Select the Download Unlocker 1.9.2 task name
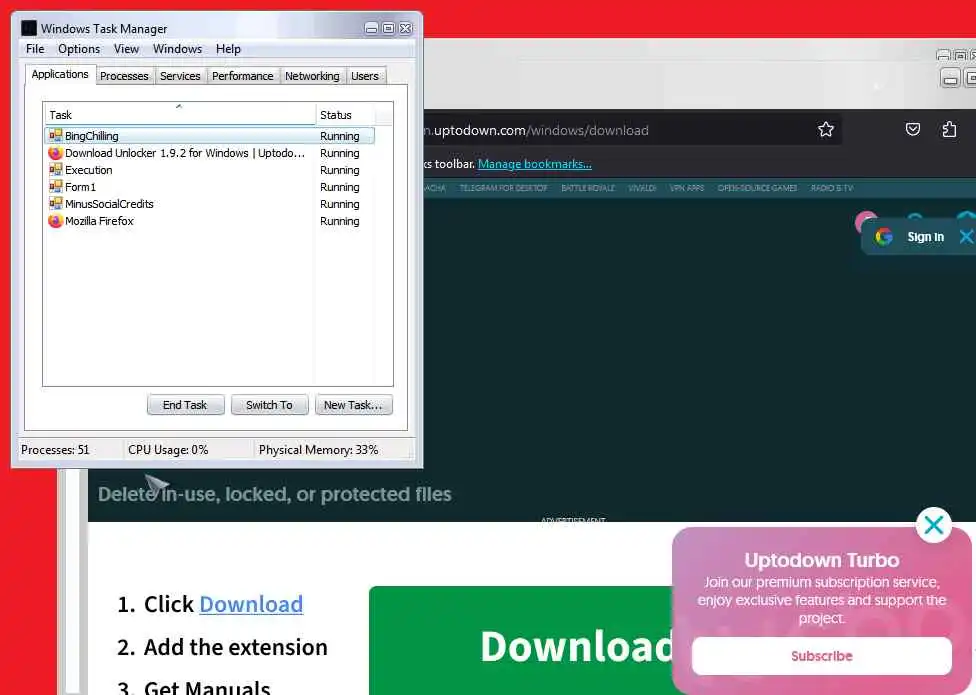Screen dimensions: 976x695 [185, 153]
